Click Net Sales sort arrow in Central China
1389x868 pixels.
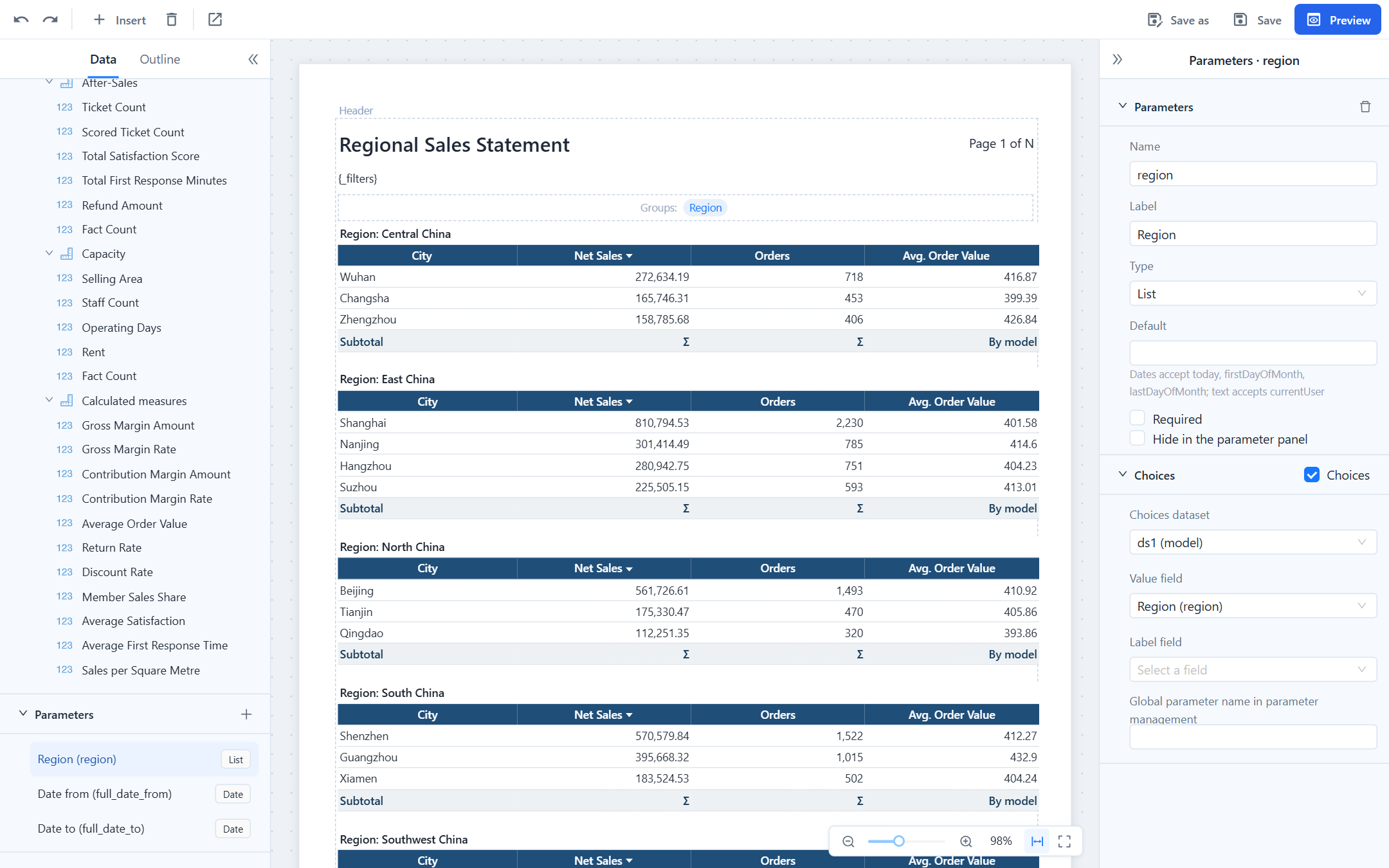[630, 256]
